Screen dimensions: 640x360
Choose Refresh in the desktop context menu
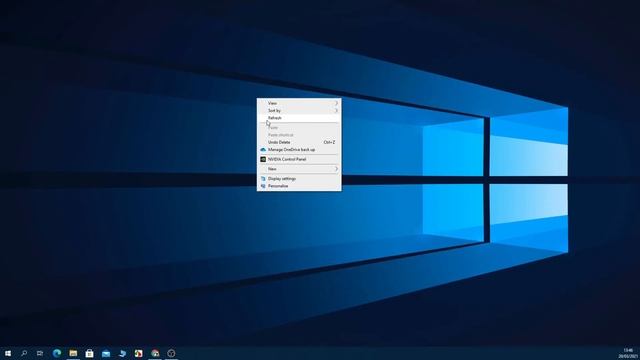pyautogui.click(x=299, y=118)
